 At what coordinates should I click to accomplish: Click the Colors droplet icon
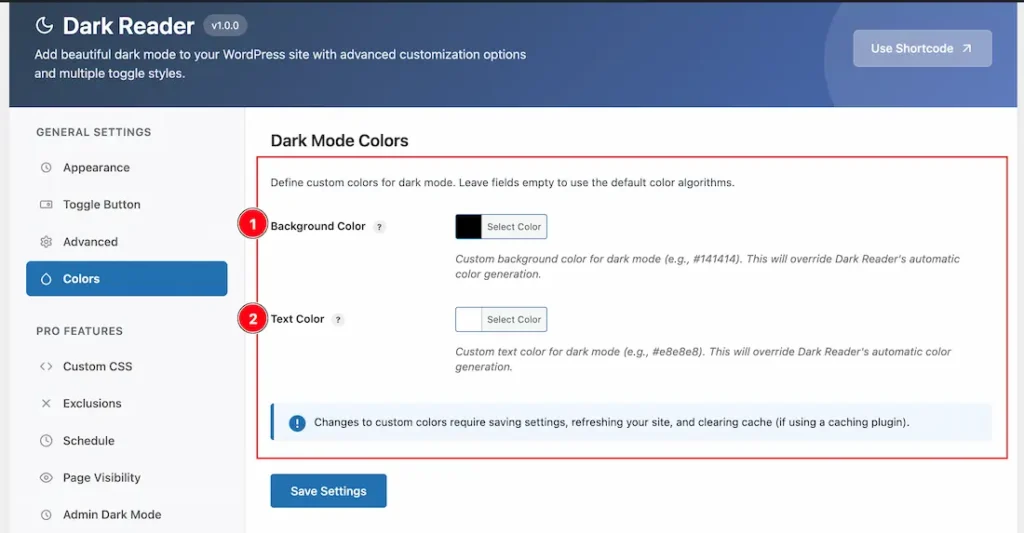46,279
